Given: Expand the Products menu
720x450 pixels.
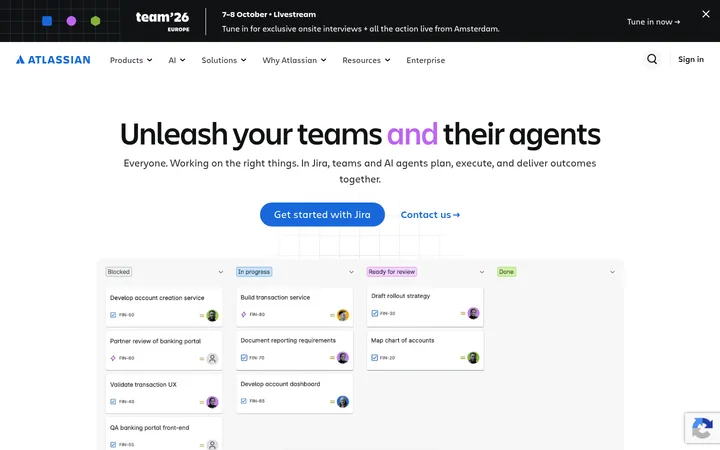Looking at the screenshot, I should [131, 60].
